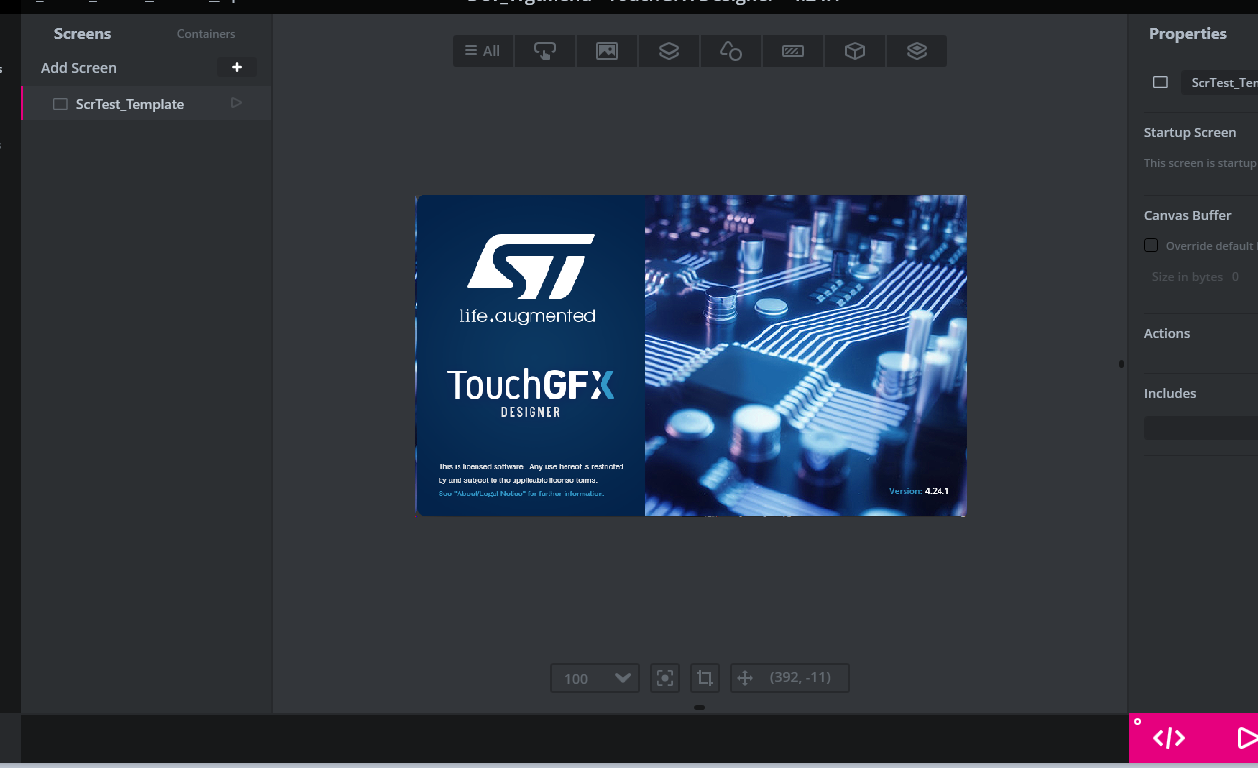Image resolution: width=1258 pixels, height=768 pixels.
Task: Open the zoom level dropdown
Action: tap(595, 678)
